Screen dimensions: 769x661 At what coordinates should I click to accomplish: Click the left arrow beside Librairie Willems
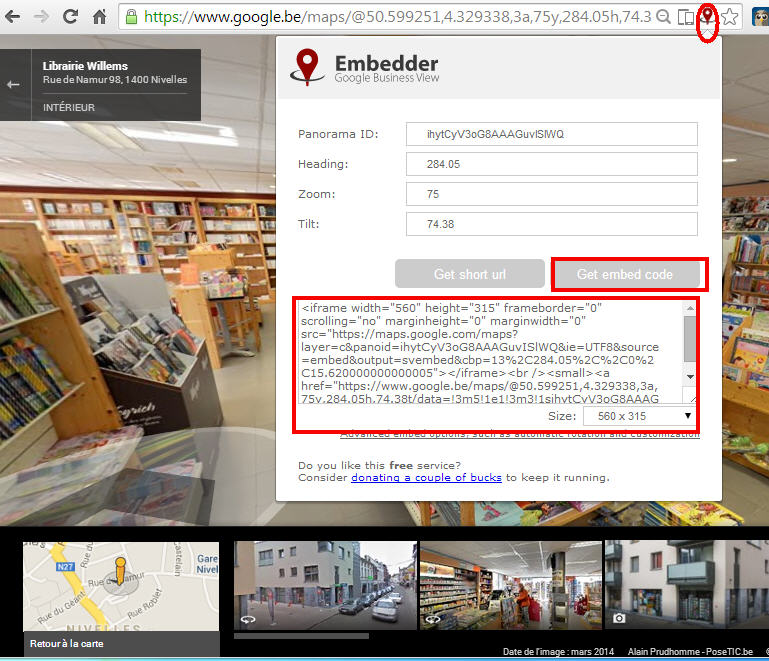pyautogui.click(x=13, y=85)
